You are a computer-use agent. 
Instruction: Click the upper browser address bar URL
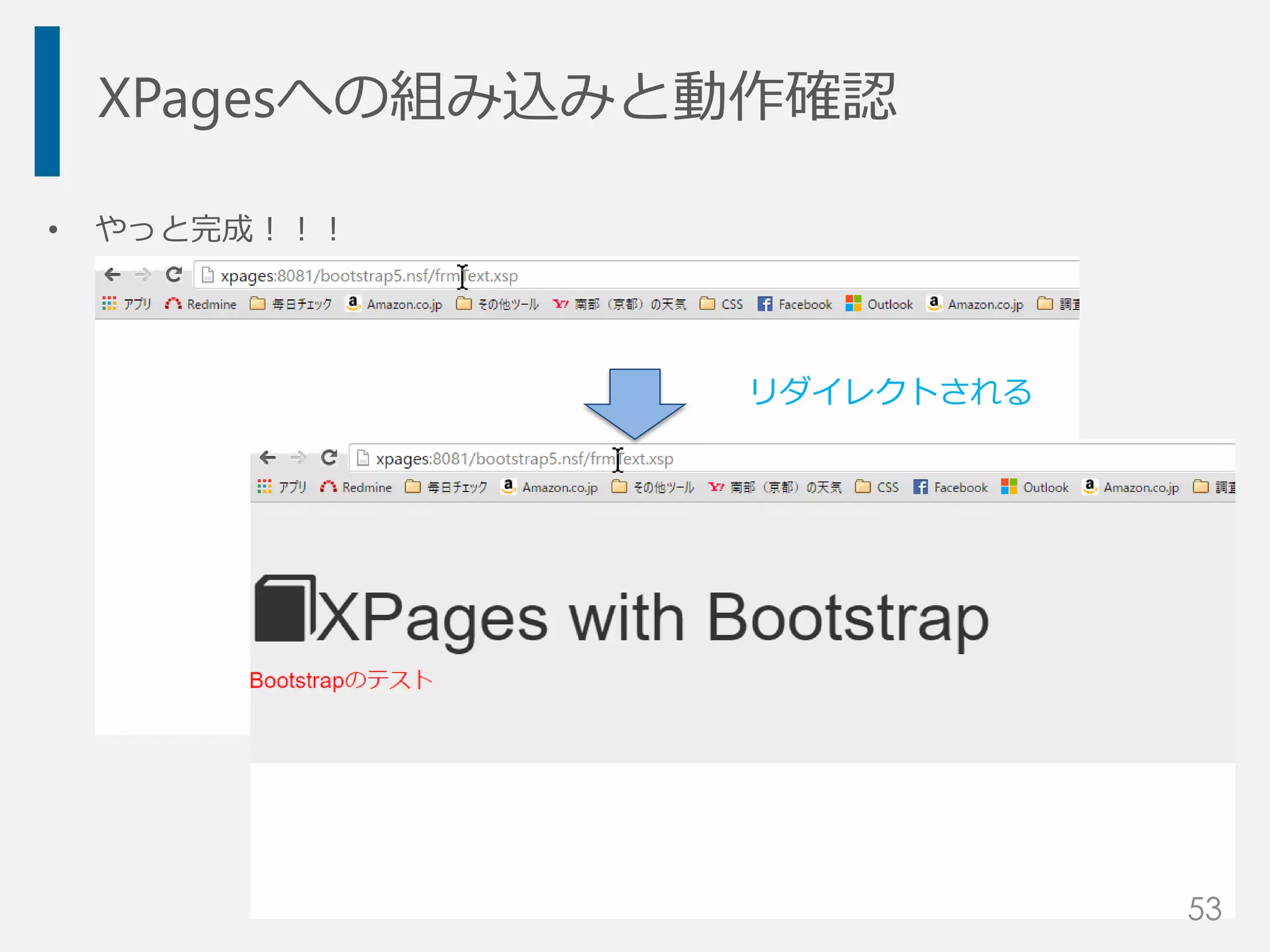click(x=369, y=276)
